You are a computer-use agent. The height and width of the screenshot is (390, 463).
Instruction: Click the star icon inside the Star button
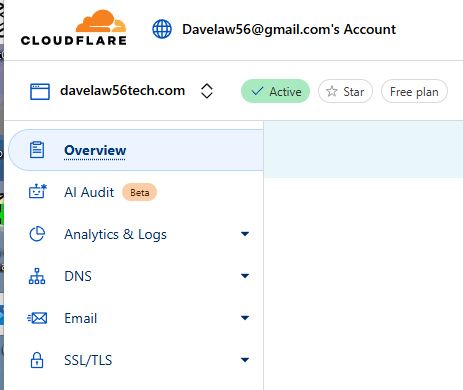(332, 91)
